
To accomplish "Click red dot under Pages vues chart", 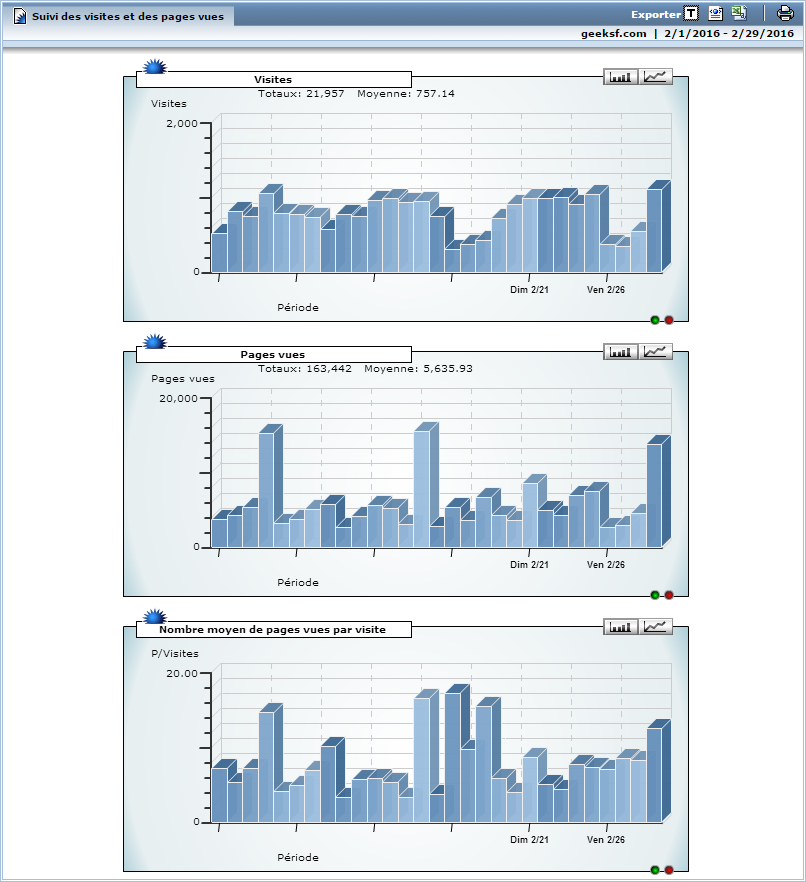I will 669,595.
